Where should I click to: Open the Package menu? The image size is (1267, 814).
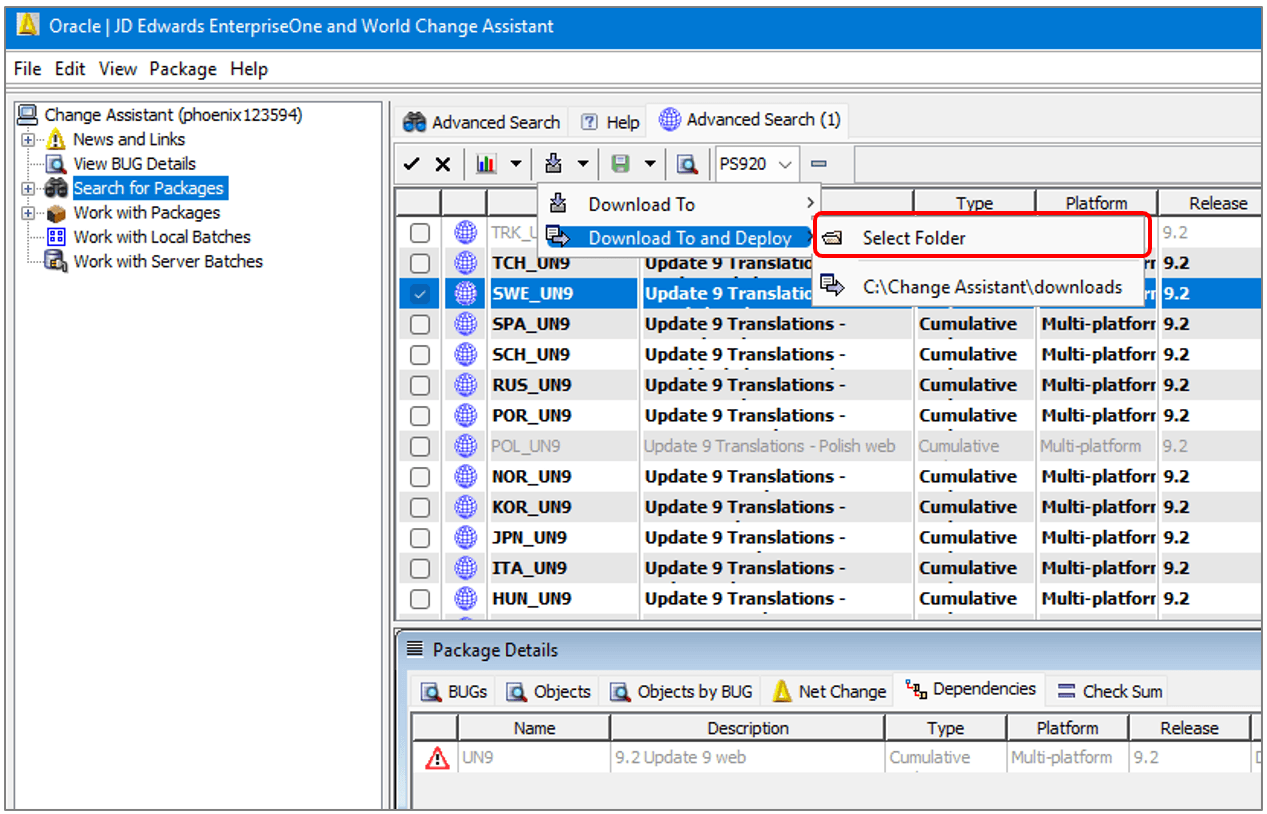click(x=183, y=69)
